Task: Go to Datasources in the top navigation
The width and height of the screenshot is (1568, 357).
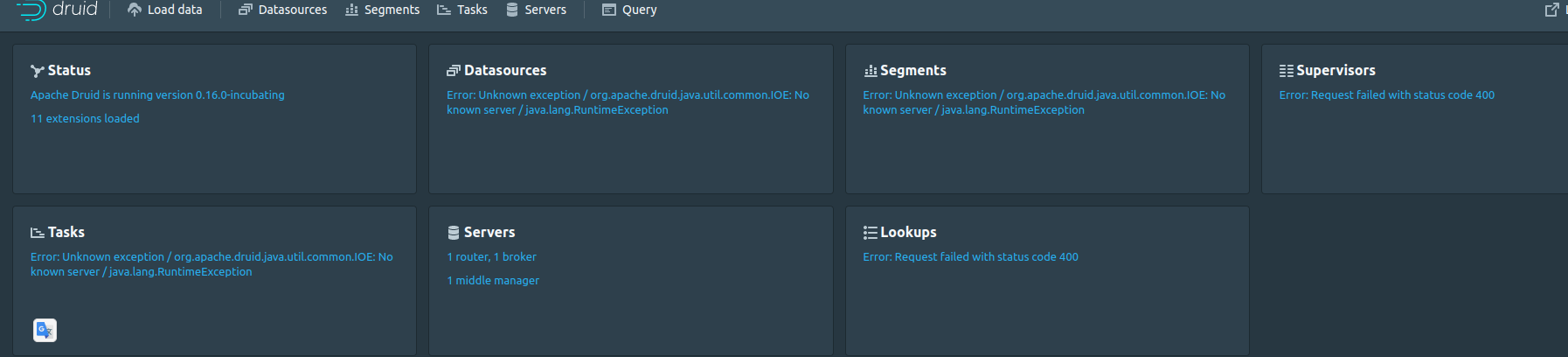Action: coord(283,10)
